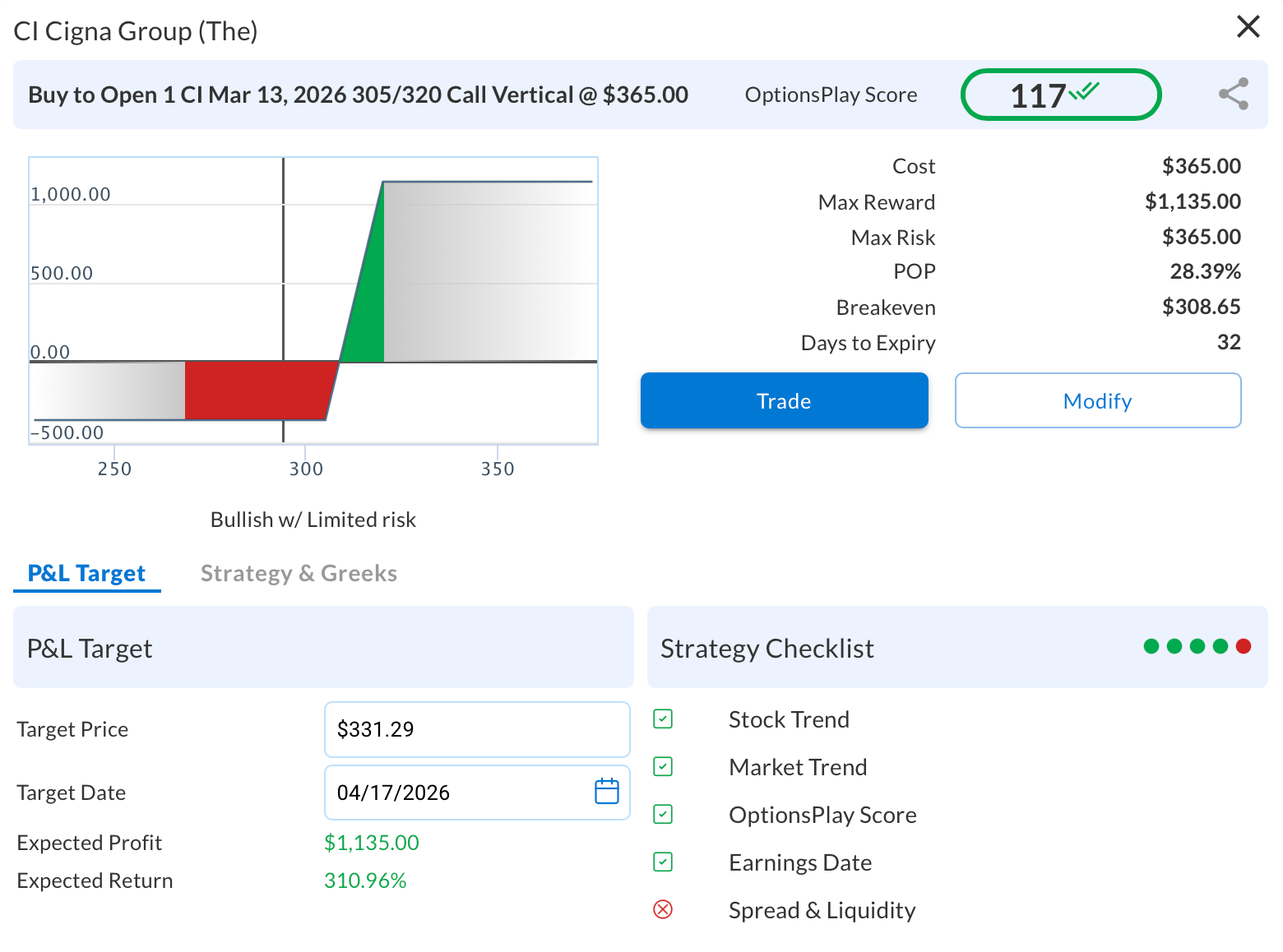Toggle the Earnings Date checklist checkbox
1283x952 pixels.
tap(663, 862)
